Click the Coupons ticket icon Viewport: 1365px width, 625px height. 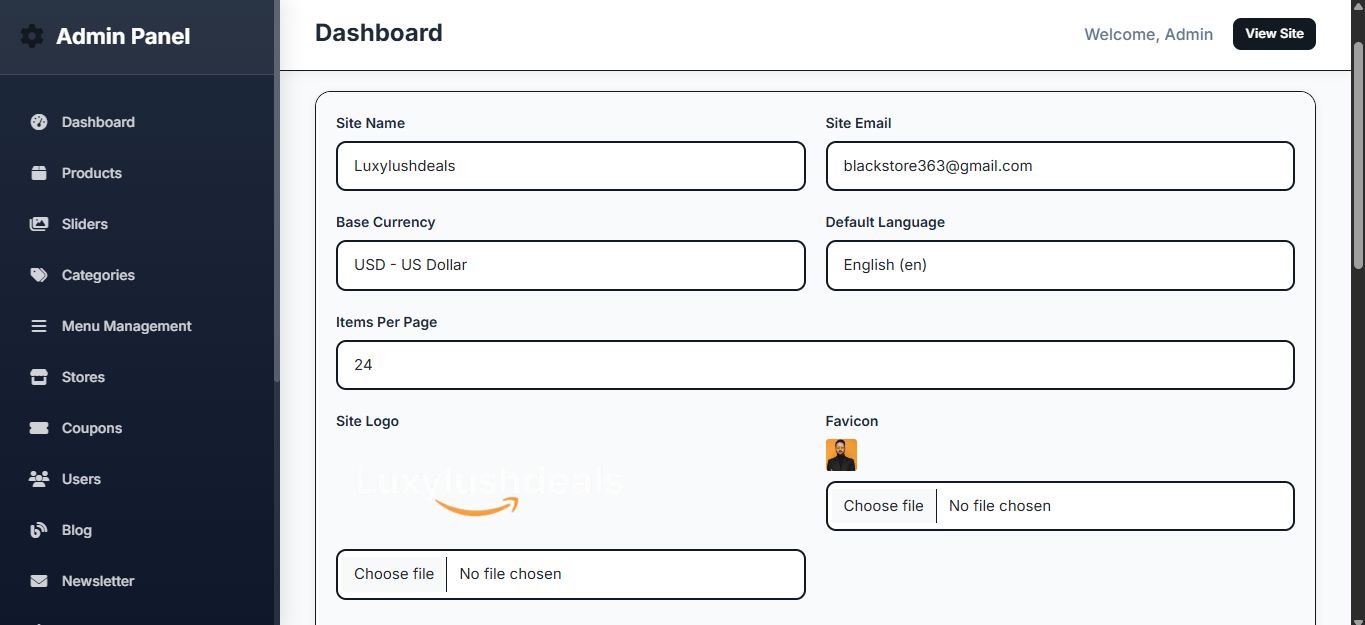pos(39,428)
